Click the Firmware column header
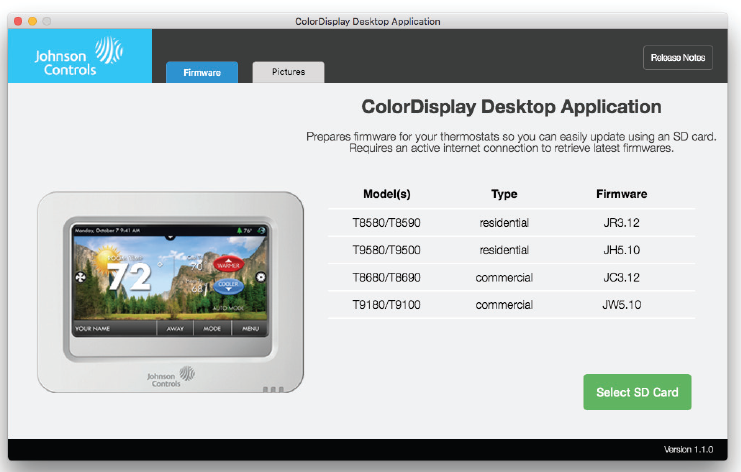Screen dimensions: 741x472 tap(621, 194)
